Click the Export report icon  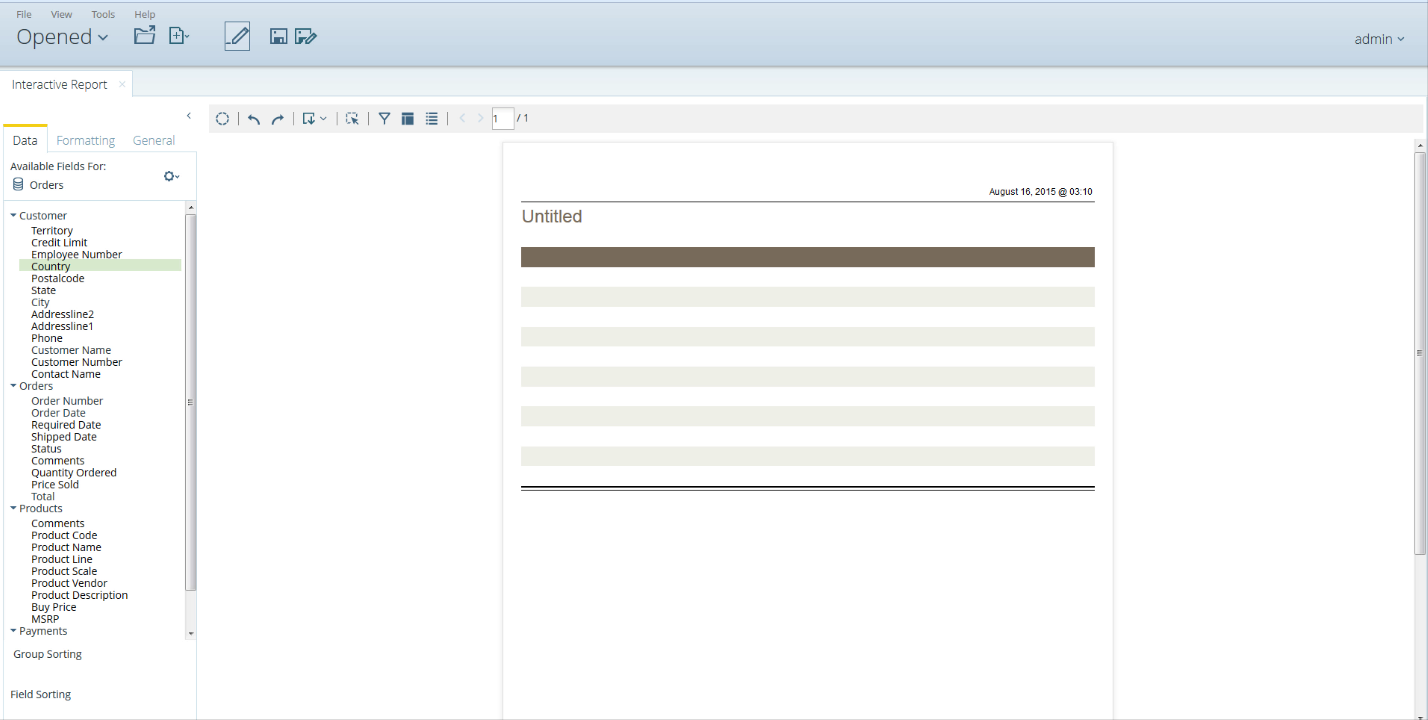(x=309, y=118)
